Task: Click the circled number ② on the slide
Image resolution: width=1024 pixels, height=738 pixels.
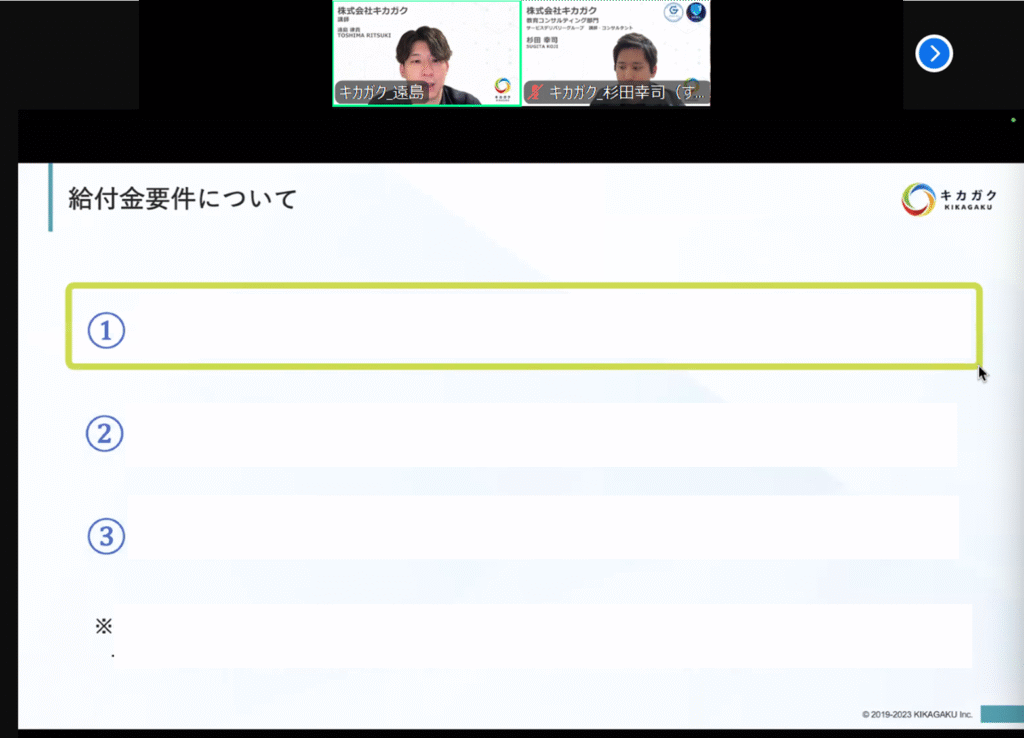Action: click(x=104, y=433)
